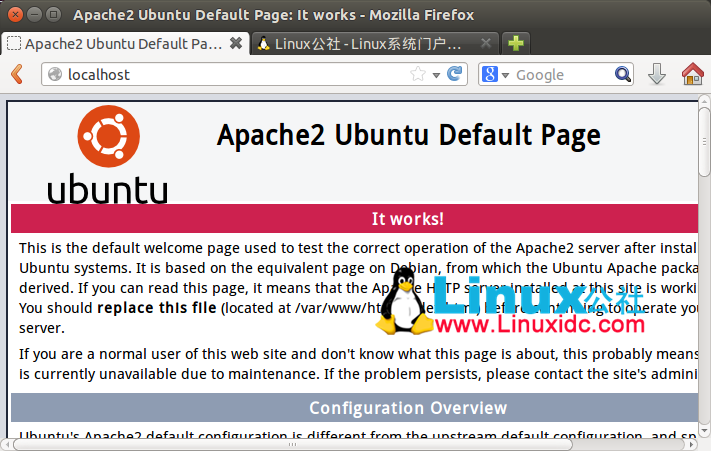
Task: Click the globe site identity icon
Action: coord(55,74)
